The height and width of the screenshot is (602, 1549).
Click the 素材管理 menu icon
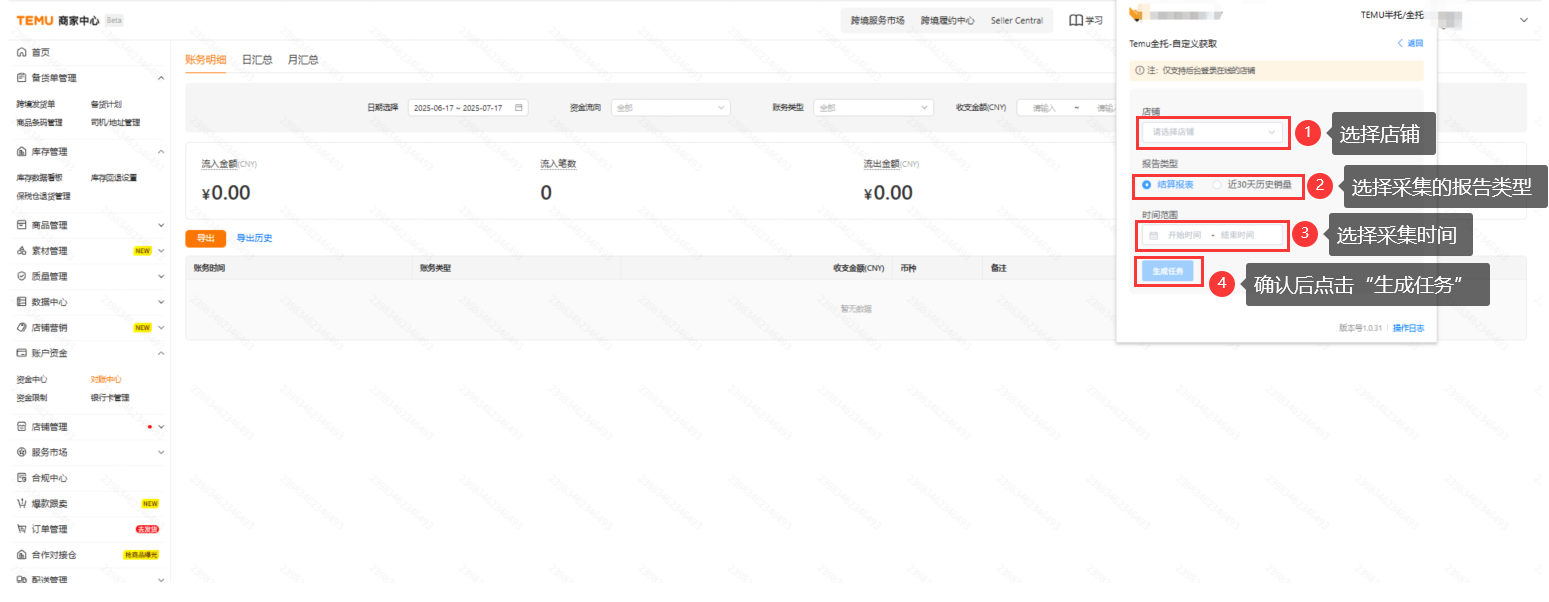21,251
